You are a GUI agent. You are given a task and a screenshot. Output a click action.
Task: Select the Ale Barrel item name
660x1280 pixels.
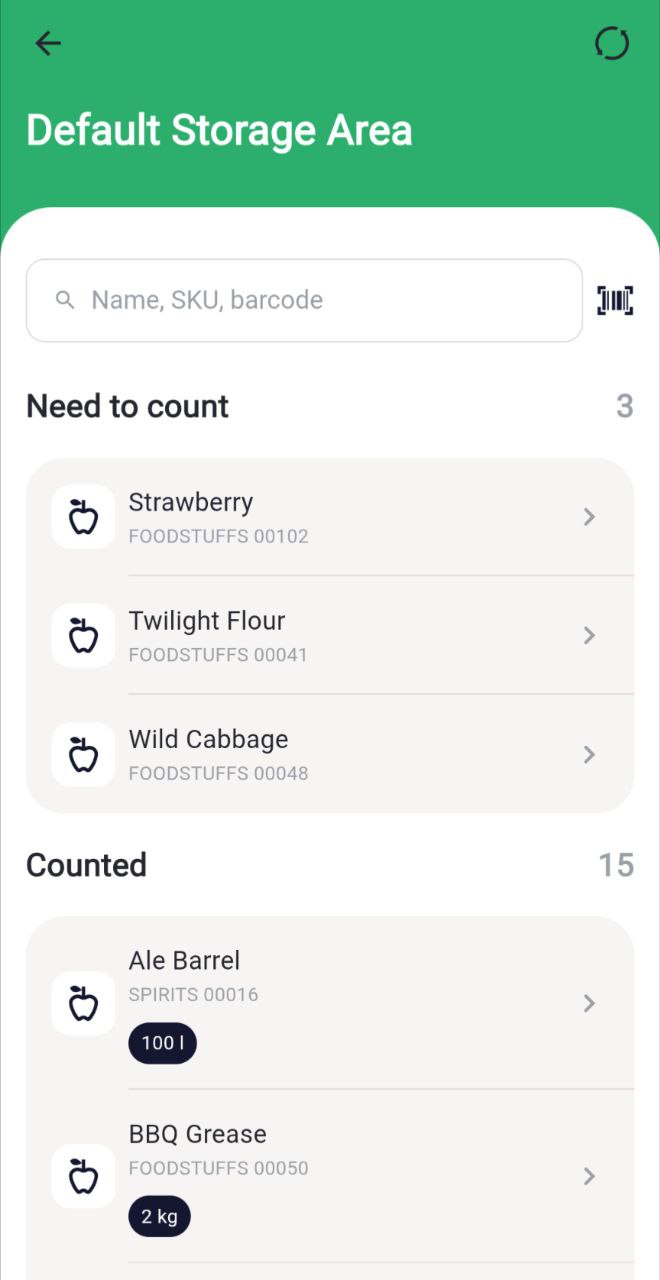pyautogui.click(x=184, y=960)
